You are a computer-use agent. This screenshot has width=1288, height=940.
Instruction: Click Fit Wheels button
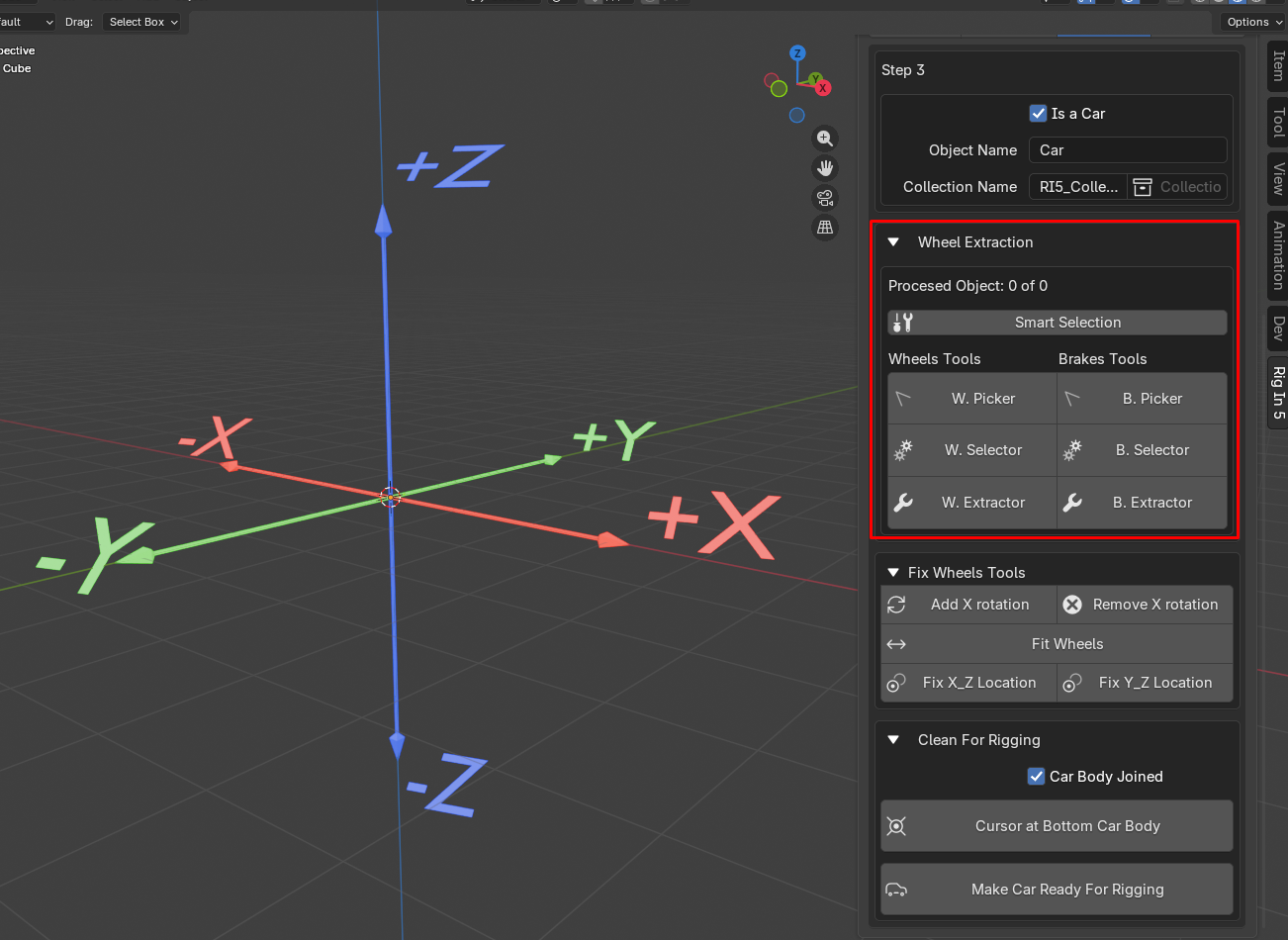click(x=1057, y=644)
